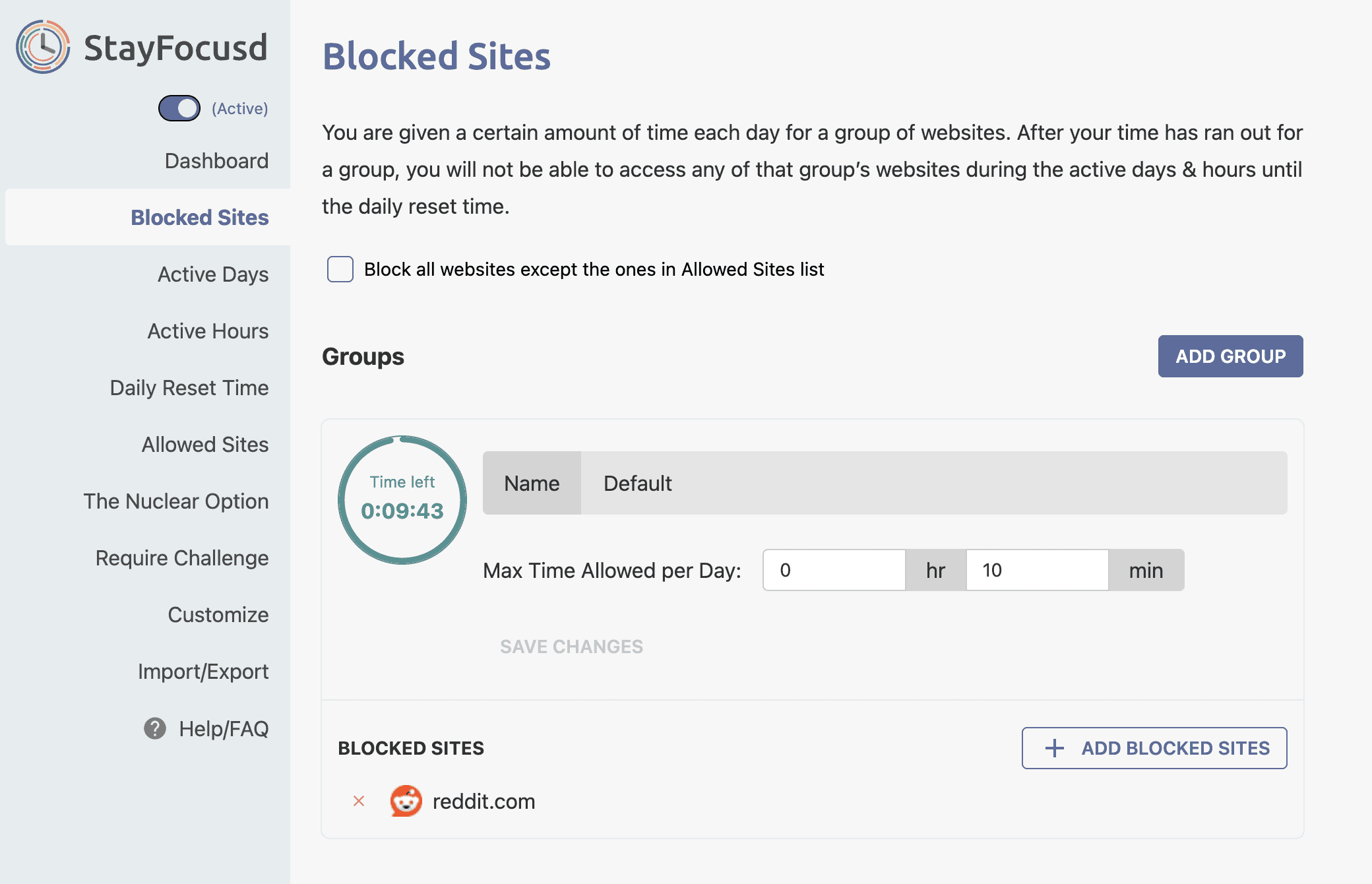1372x884 pixels.
Task: Open the Dashboard page
Action: 216,160
